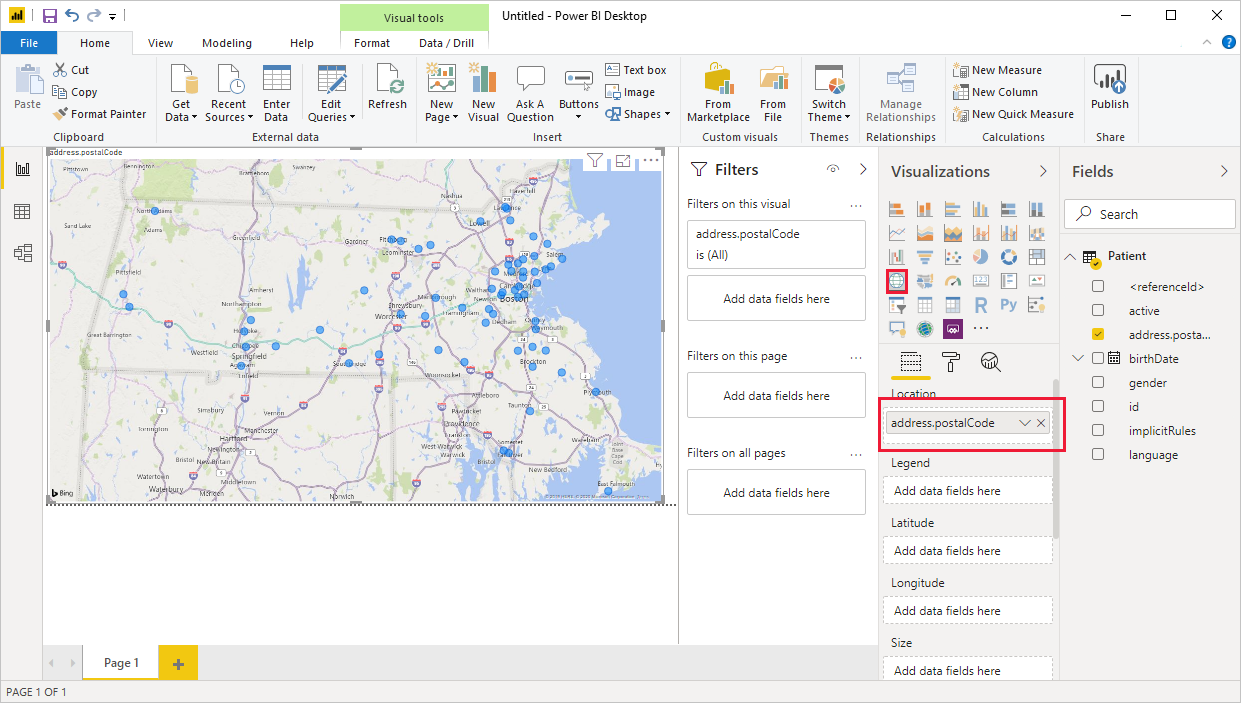Select the Filled map visualization

[925, 281]
